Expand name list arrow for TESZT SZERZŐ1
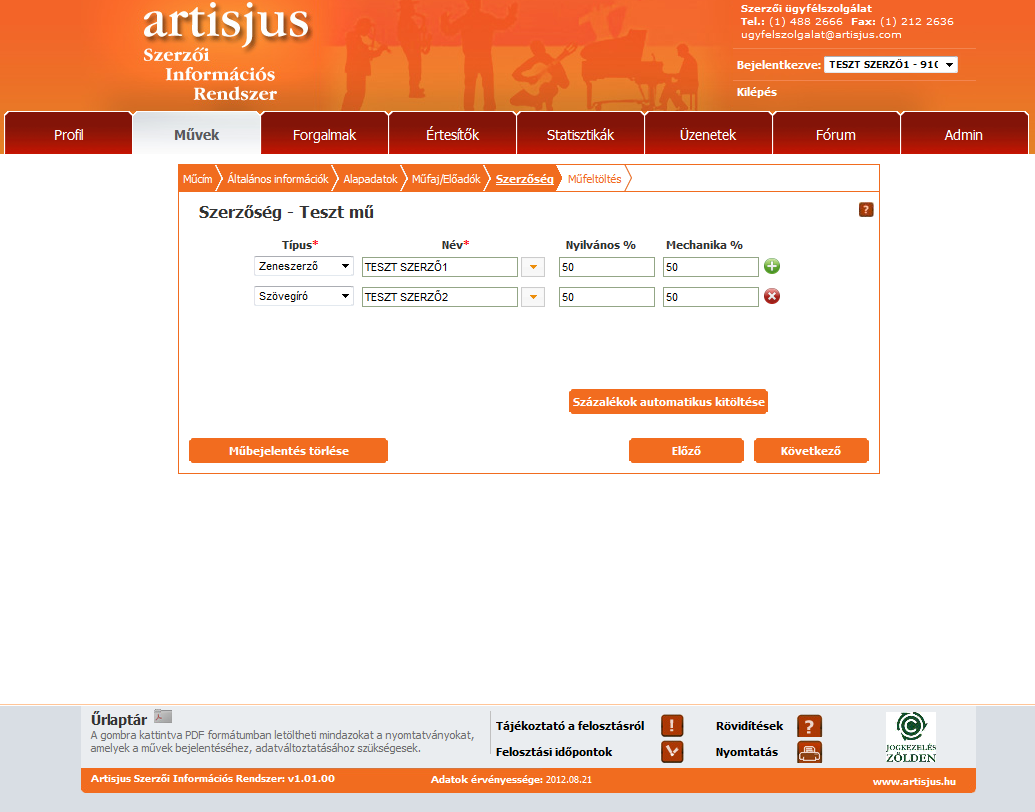Image resolution: width=1035 pixels, height=812 pixels. pos(533,267)
